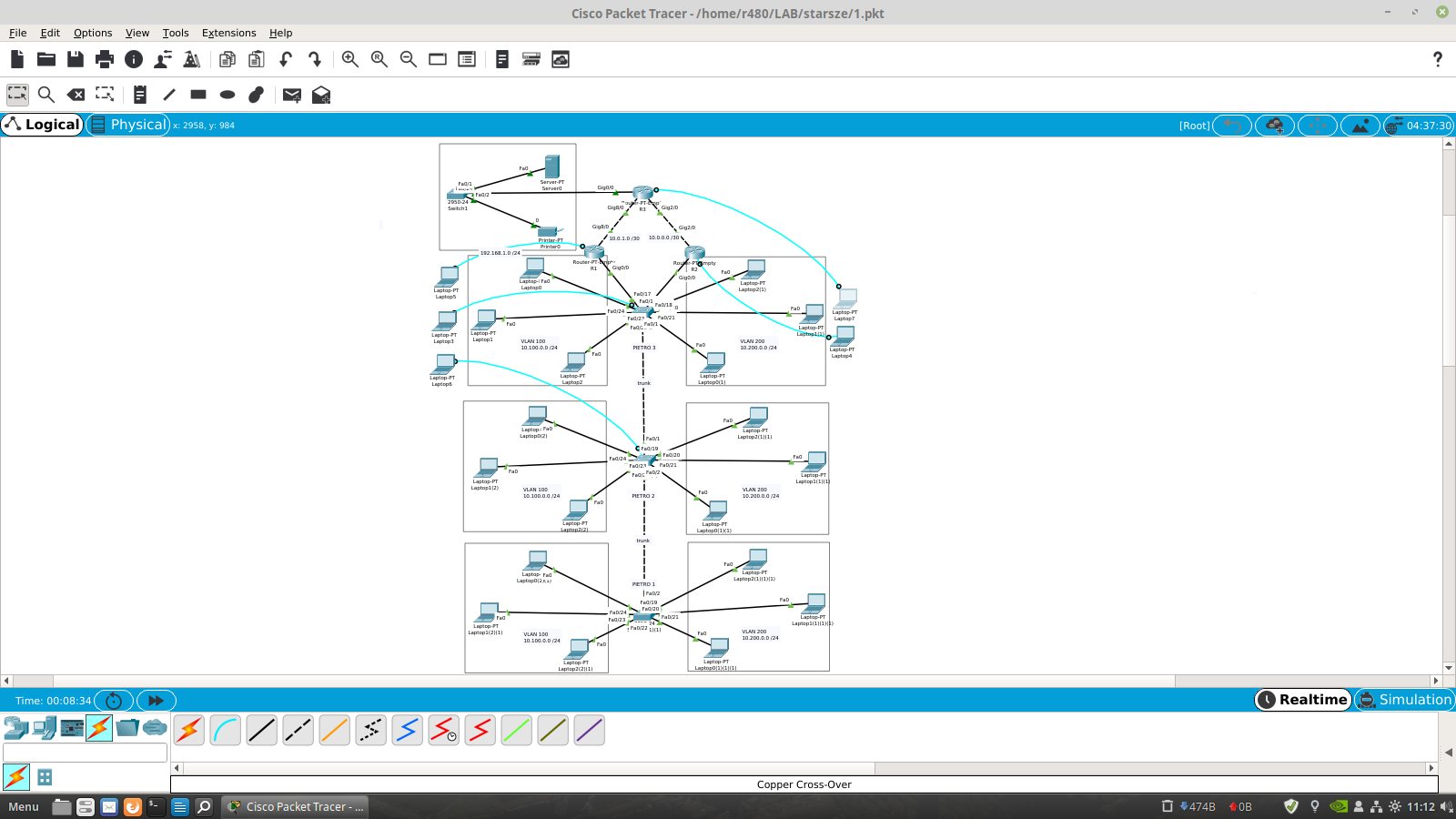Screen dimensions: 1456x819
Task: Pick the cyan Console cable
Action: click(225, 730)
